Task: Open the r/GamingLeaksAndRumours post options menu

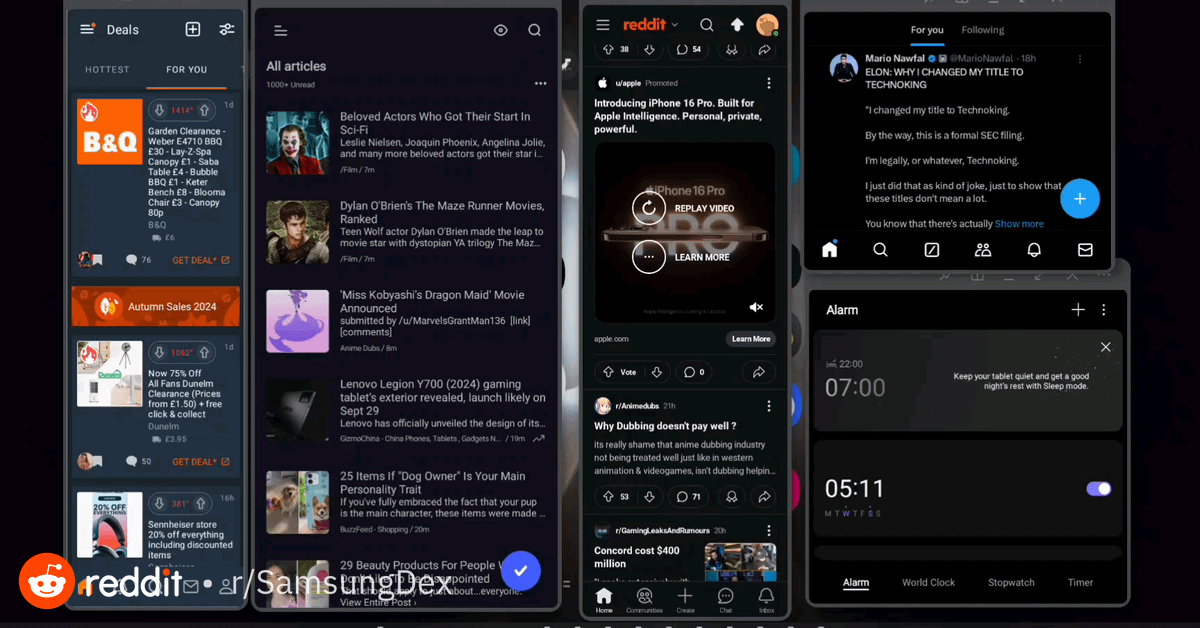Action: pos(769,530)
